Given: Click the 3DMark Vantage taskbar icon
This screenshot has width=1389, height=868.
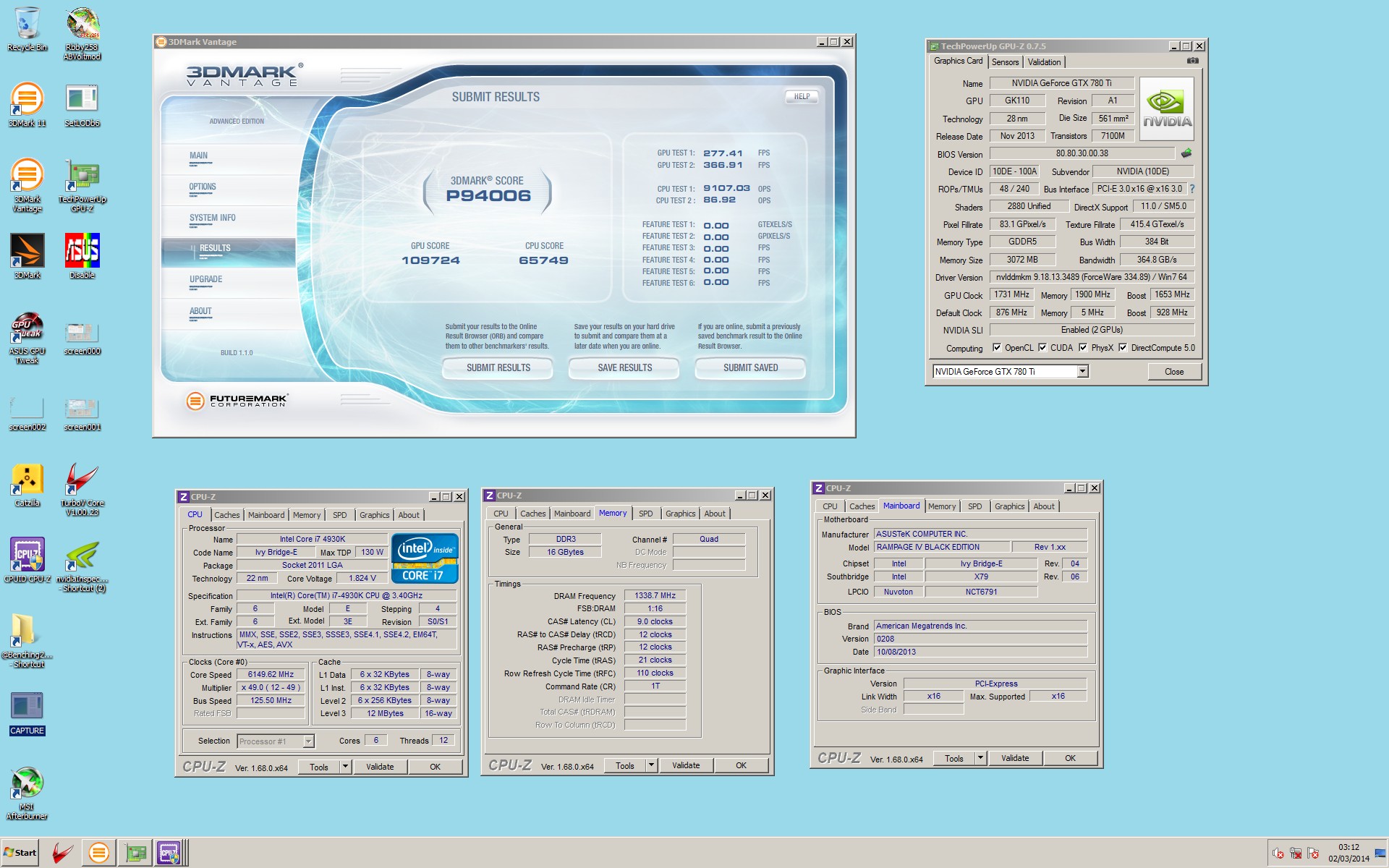Looking at the screenshot, I should [x=99, y=853].
